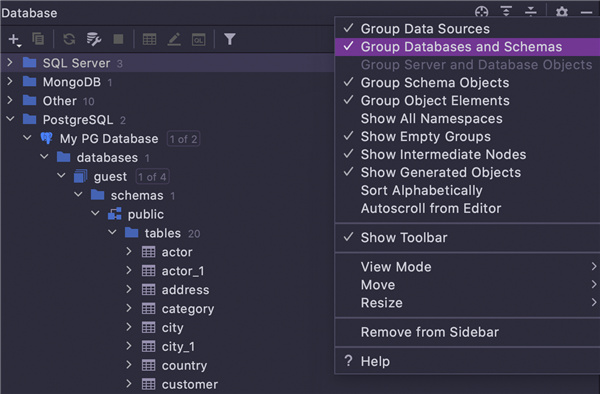
Task: Click the Edit Source pencil icon
Action: point(174,39)
